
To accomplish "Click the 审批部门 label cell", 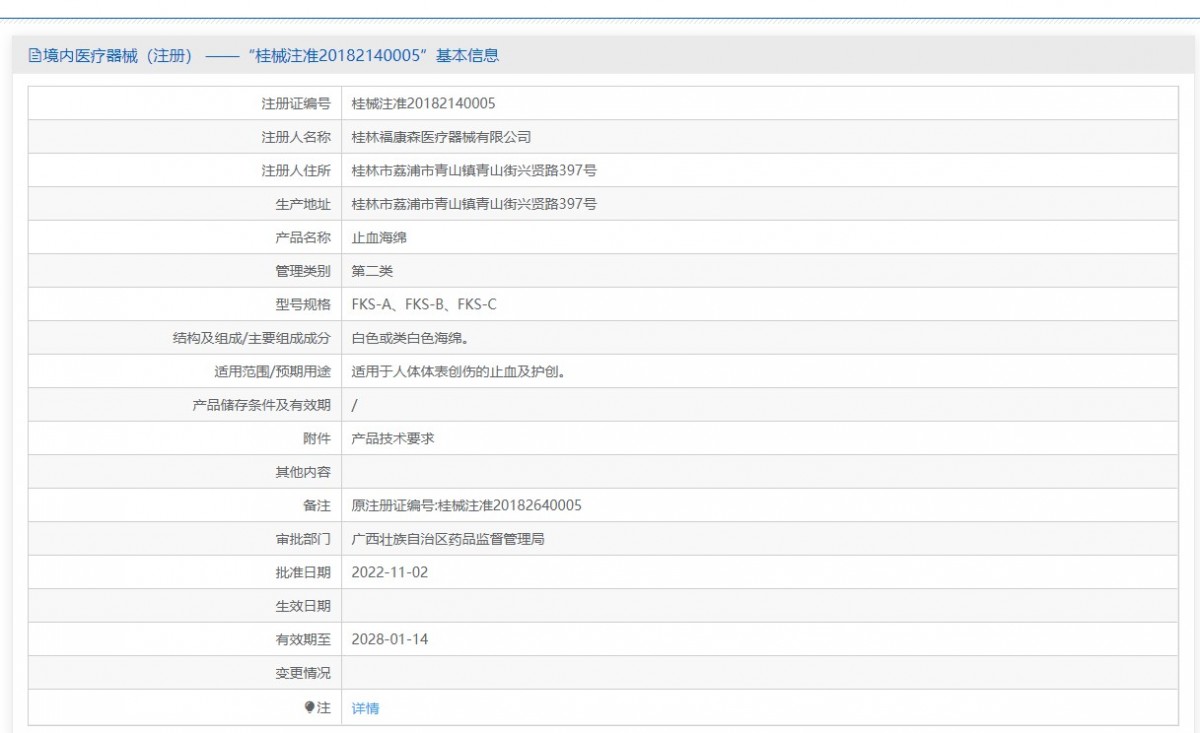I will click(184, 540).
